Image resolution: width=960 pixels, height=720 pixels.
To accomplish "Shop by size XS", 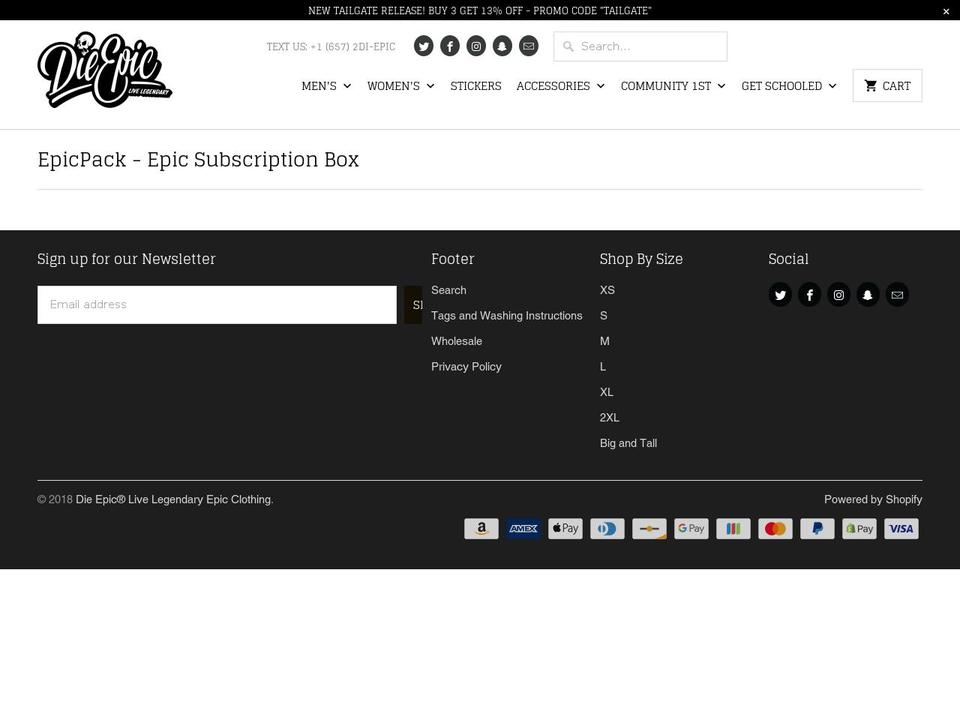I will pos(607,290).
